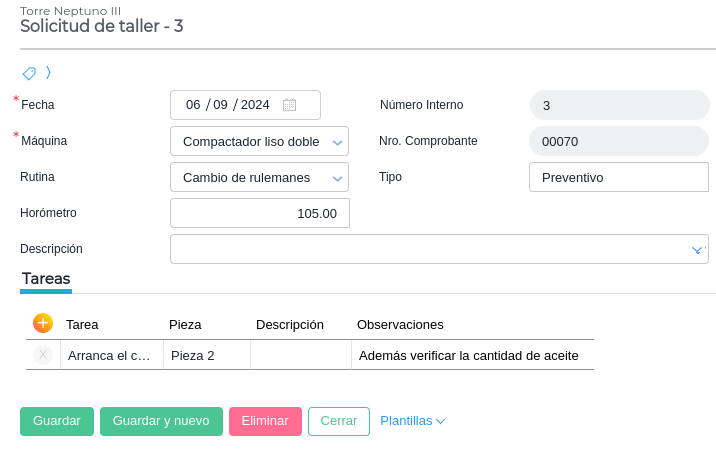Open the Rutina dropdown list
This screenshot has width=716, height=452.
[x=337, y=178]
